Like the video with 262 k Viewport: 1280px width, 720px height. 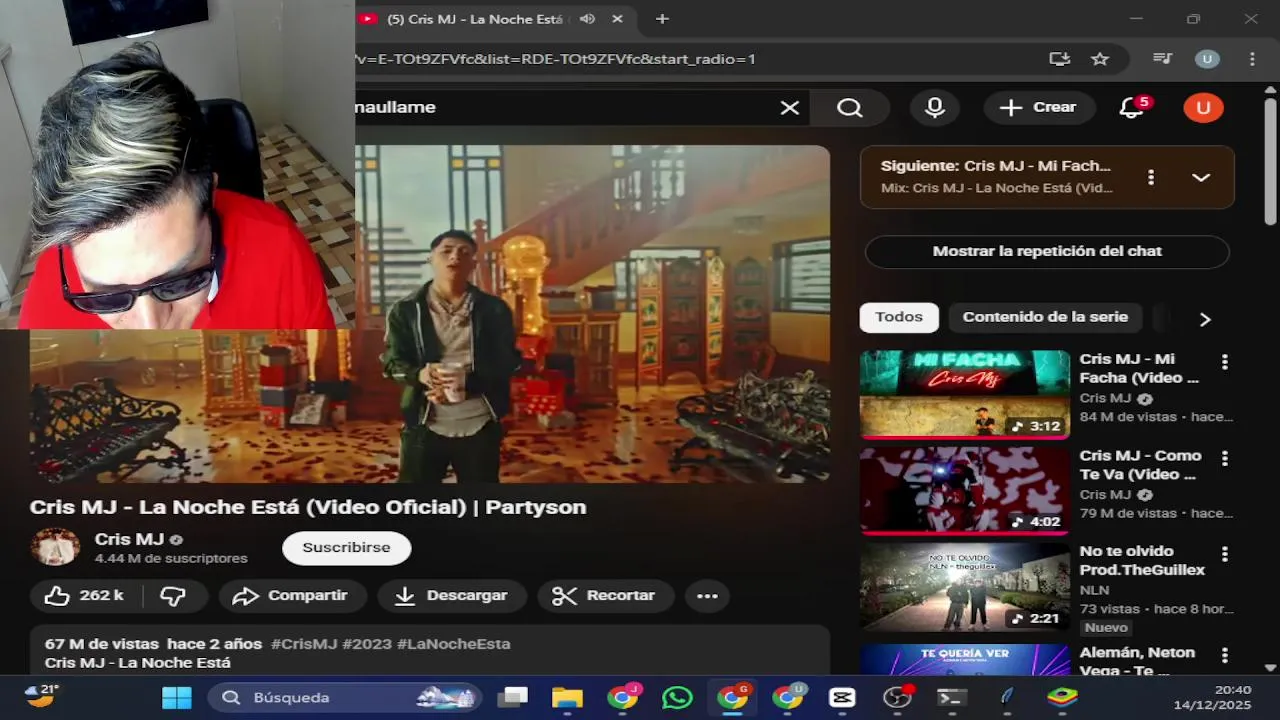[x=84, y=596]
